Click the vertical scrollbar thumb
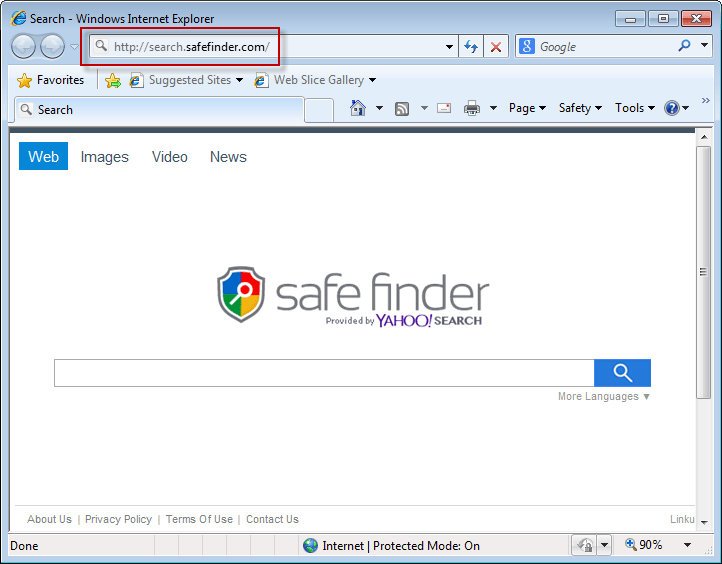 [704, 272]
